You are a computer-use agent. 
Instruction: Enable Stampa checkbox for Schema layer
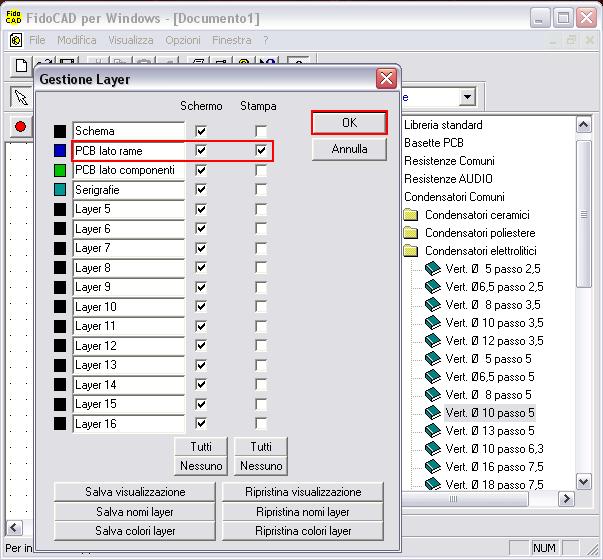pos(261,131)
